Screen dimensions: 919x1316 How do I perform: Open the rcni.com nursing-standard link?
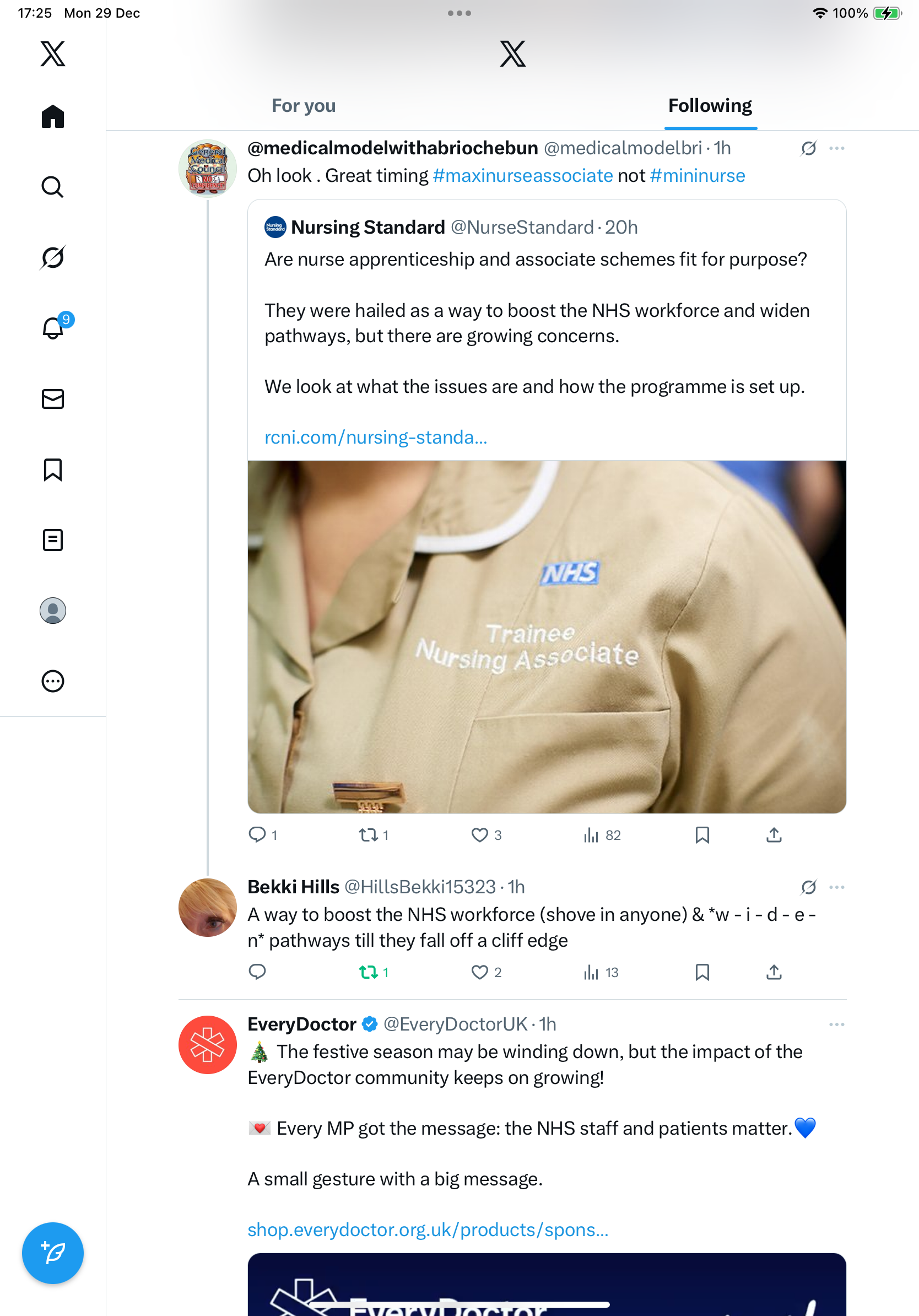click(376, 438)
